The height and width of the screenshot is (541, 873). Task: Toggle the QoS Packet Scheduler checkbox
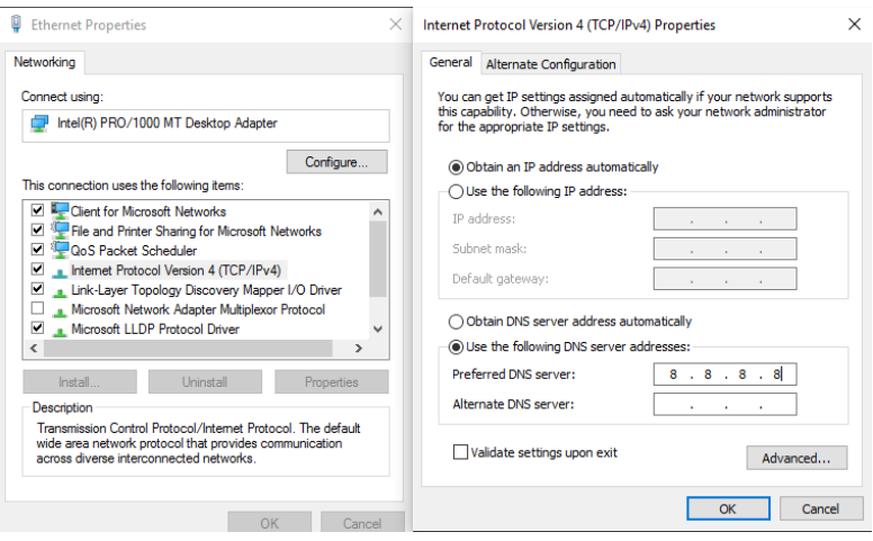click(37, 249)
